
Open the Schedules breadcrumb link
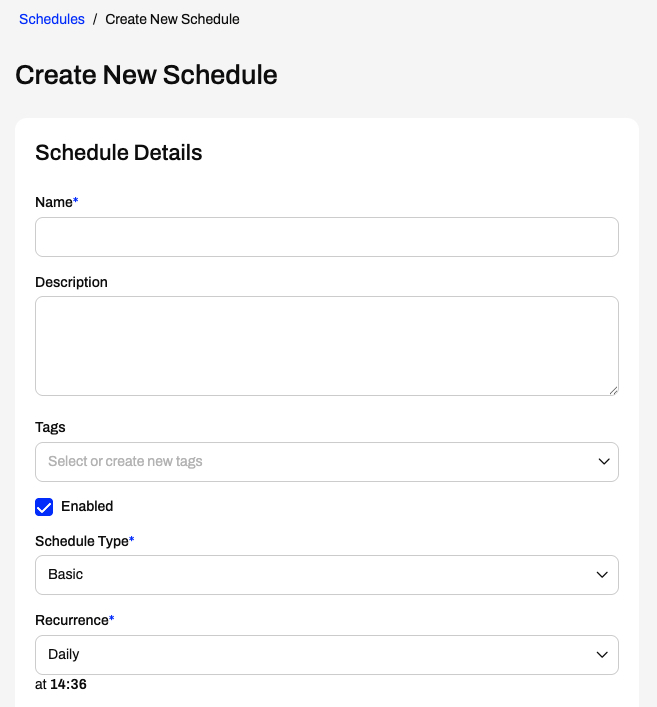pyautogui.click(x=52, y=19)
